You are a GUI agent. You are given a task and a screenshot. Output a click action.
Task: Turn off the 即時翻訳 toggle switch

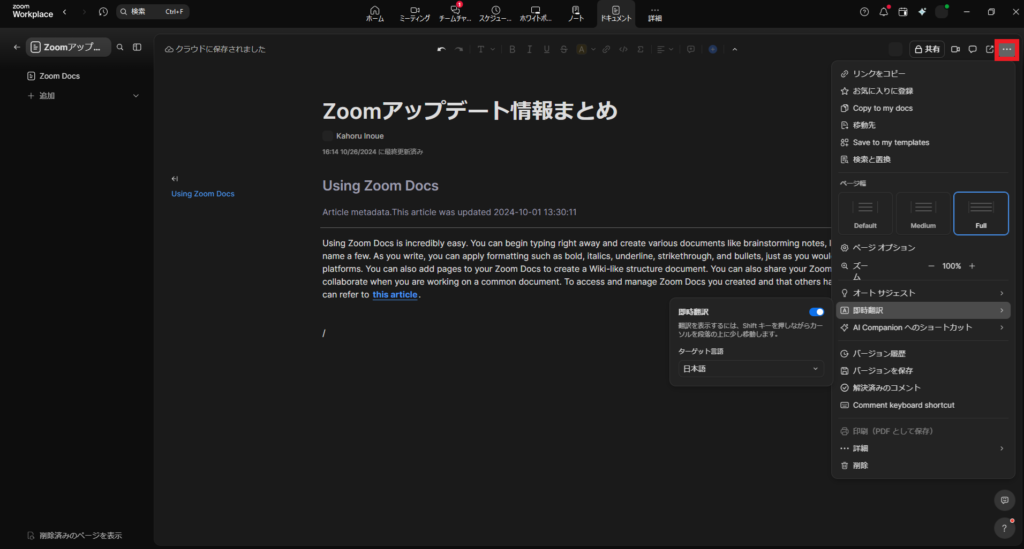point(816,312)
